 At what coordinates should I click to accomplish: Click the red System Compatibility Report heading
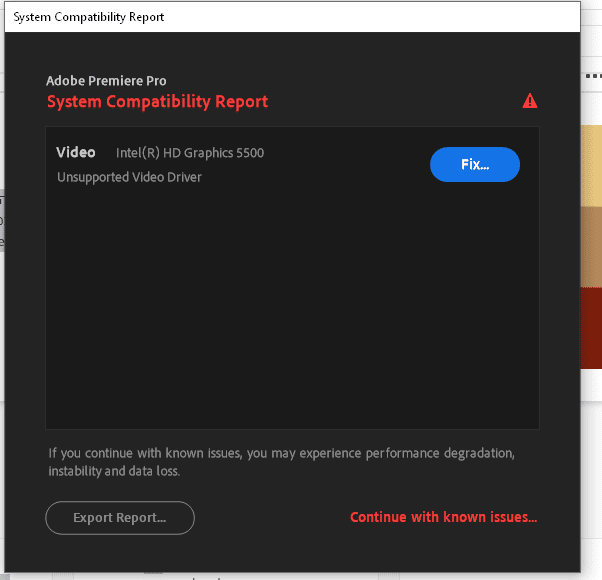(157, 102)
